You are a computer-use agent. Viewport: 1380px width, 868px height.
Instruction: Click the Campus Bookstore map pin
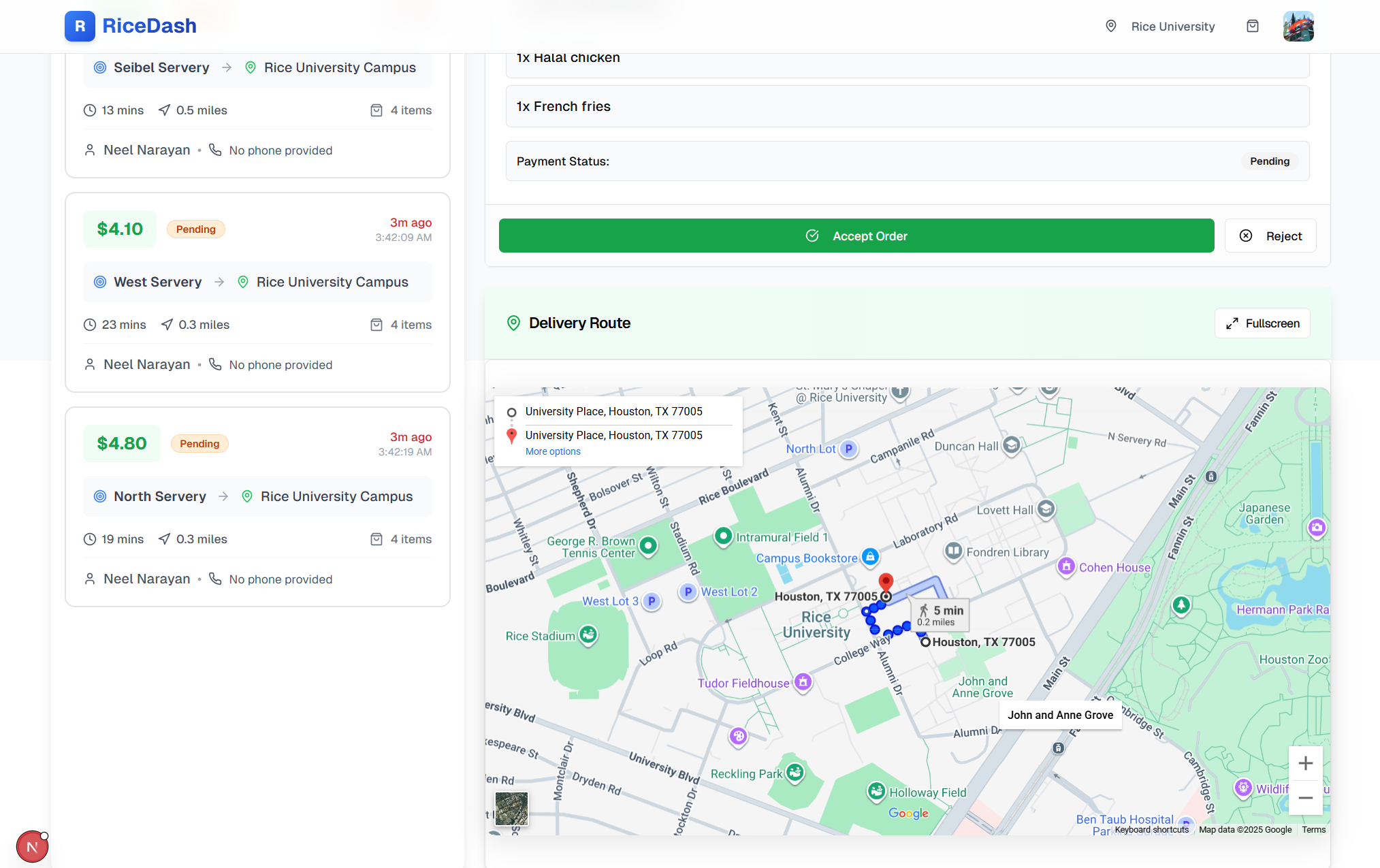869,557
